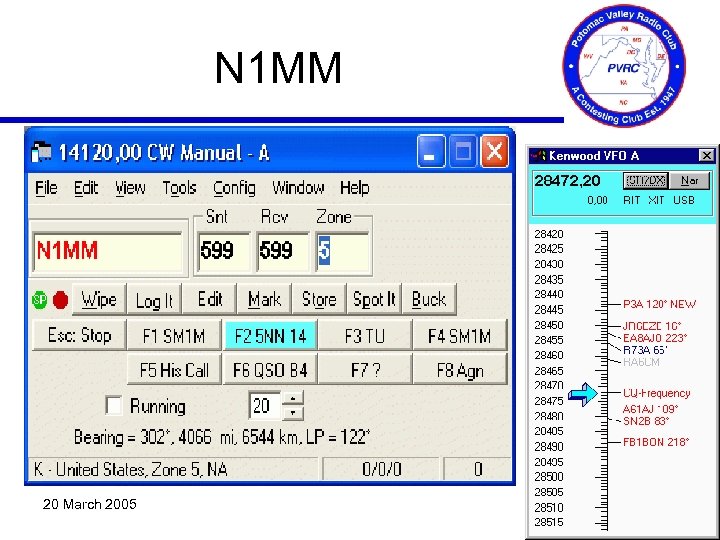Image resolution: width=720 pixels, height=540 pixels.
Task: Click the Store button
Action: click(x=319, y=299)
